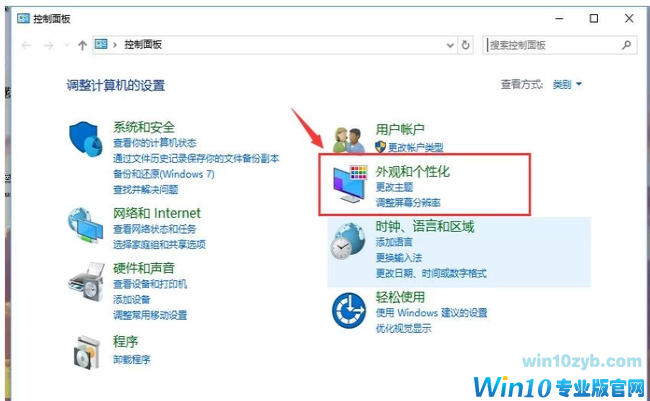The image size is (650, 401).
Task: Click the 控制面板 breadcrumb in address bar
Action: pyautogui.click(x=143, y=44)
